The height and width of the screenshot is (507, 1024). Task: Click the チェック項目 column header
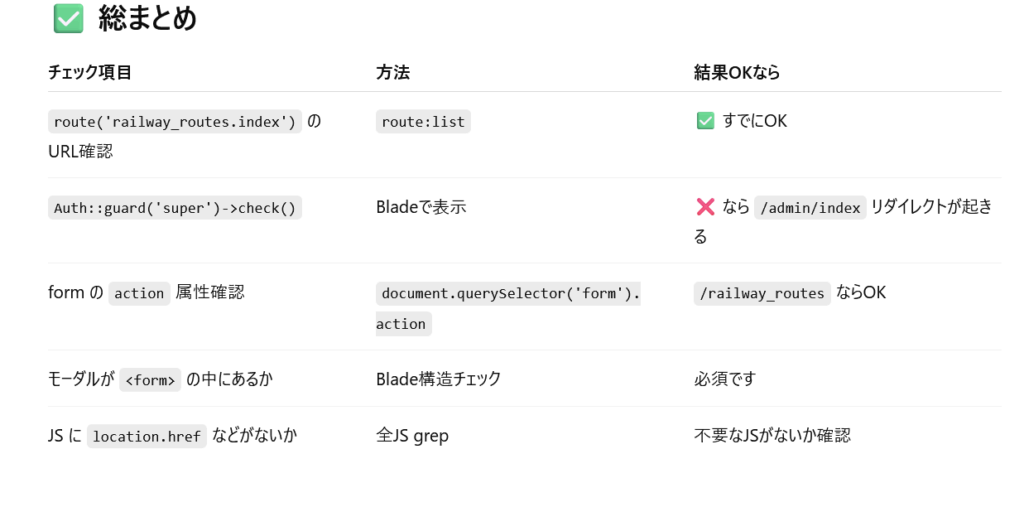[x=90, y=73]
